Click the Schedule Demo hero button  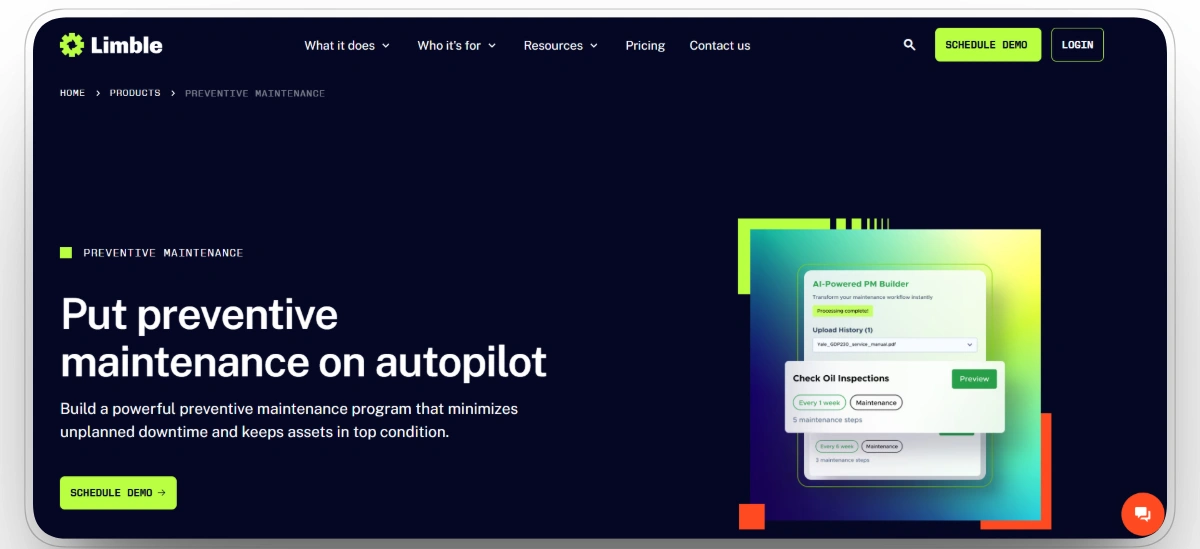(118, 493)
